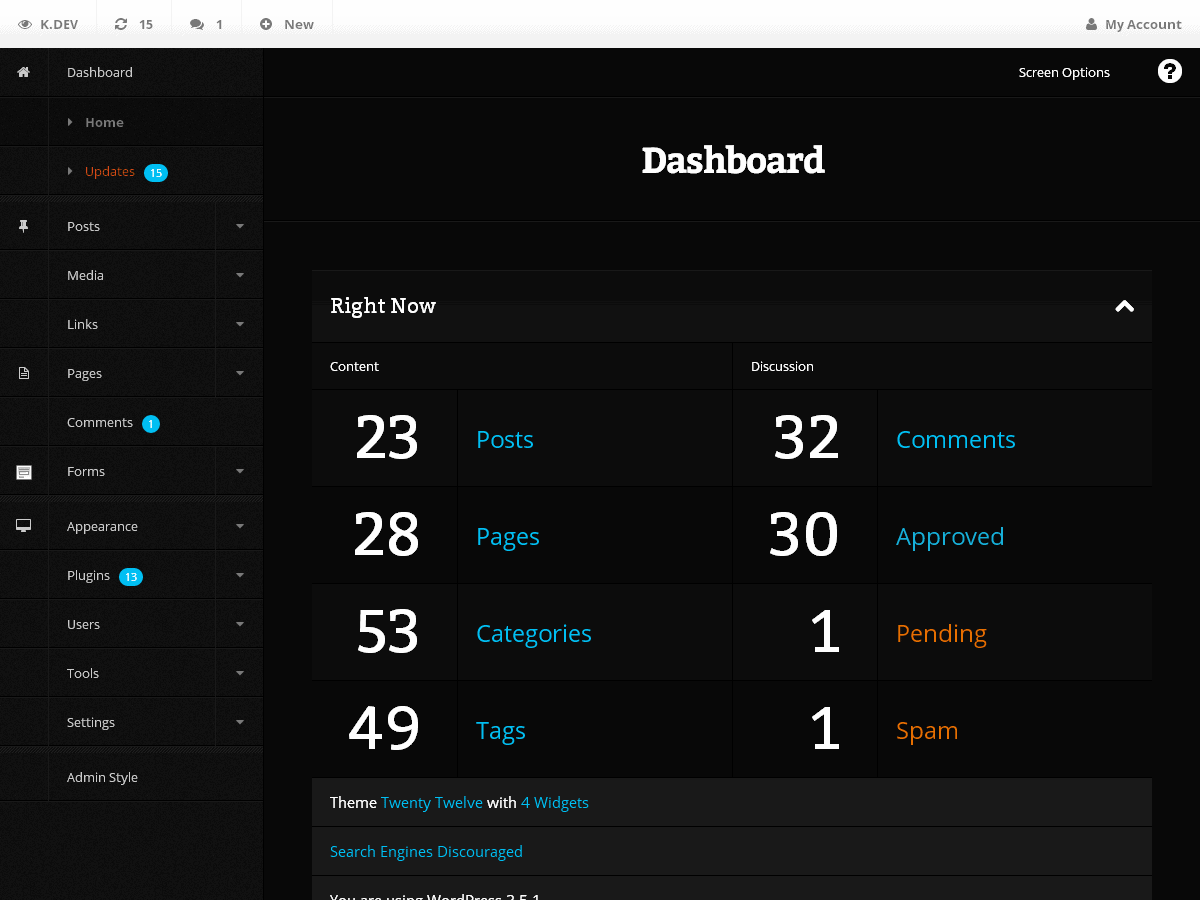
Task: Select the Posts pushpin icon
Action: [23, 226]
